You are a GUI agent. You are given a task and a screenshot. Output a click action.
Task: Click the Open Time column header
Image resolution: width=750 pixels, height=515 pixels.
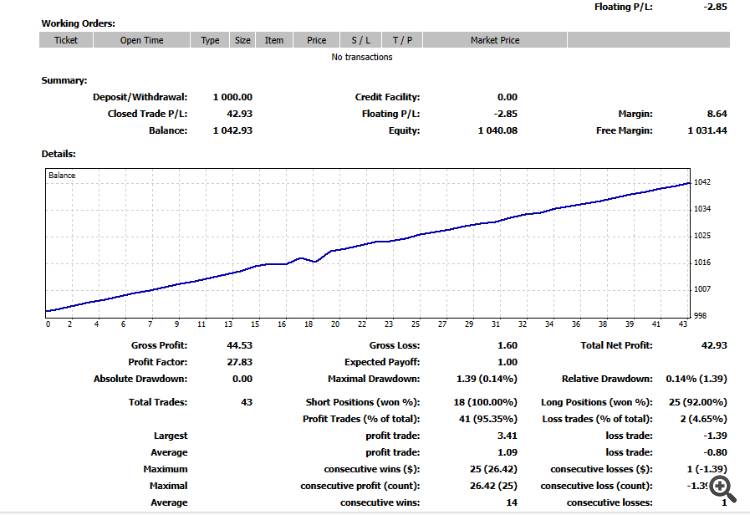pyautogui.click(x=142, y=40)
